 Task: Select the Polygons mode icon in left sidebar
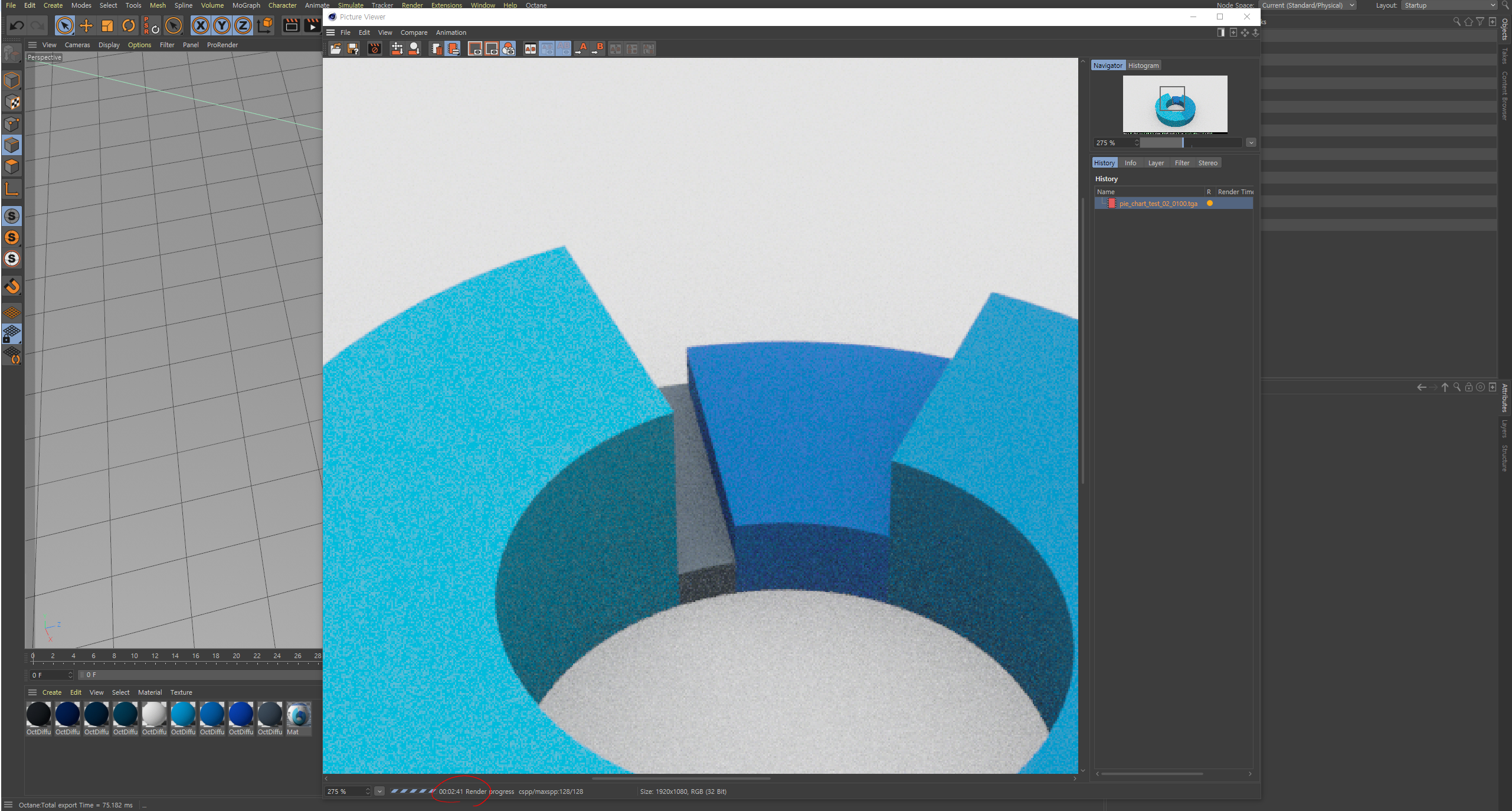coord(12,167)
